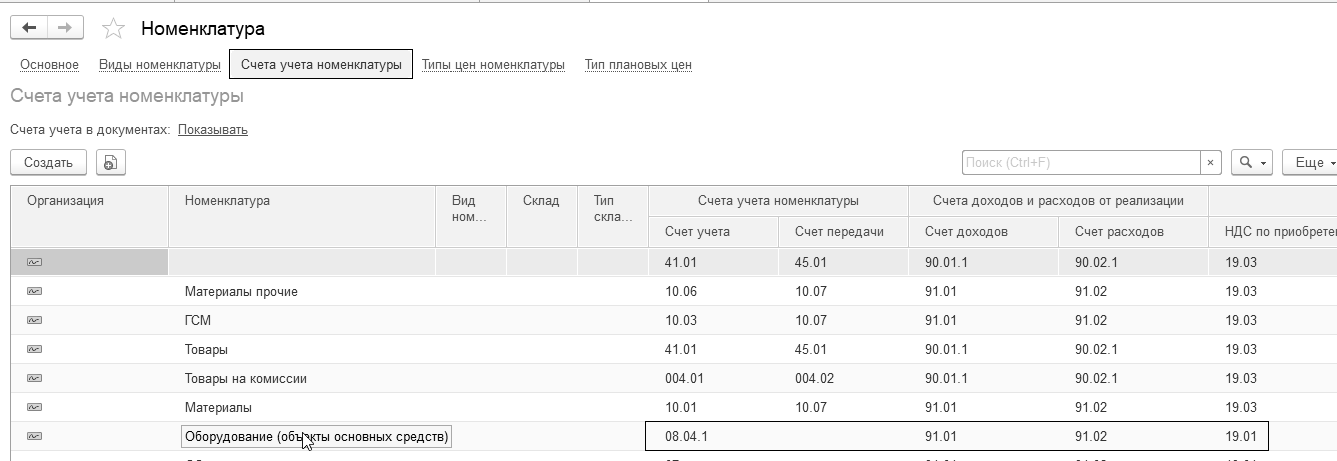
Task: Focus the Поиск (Ctrl+F) search field
Action: point(1080,163)
